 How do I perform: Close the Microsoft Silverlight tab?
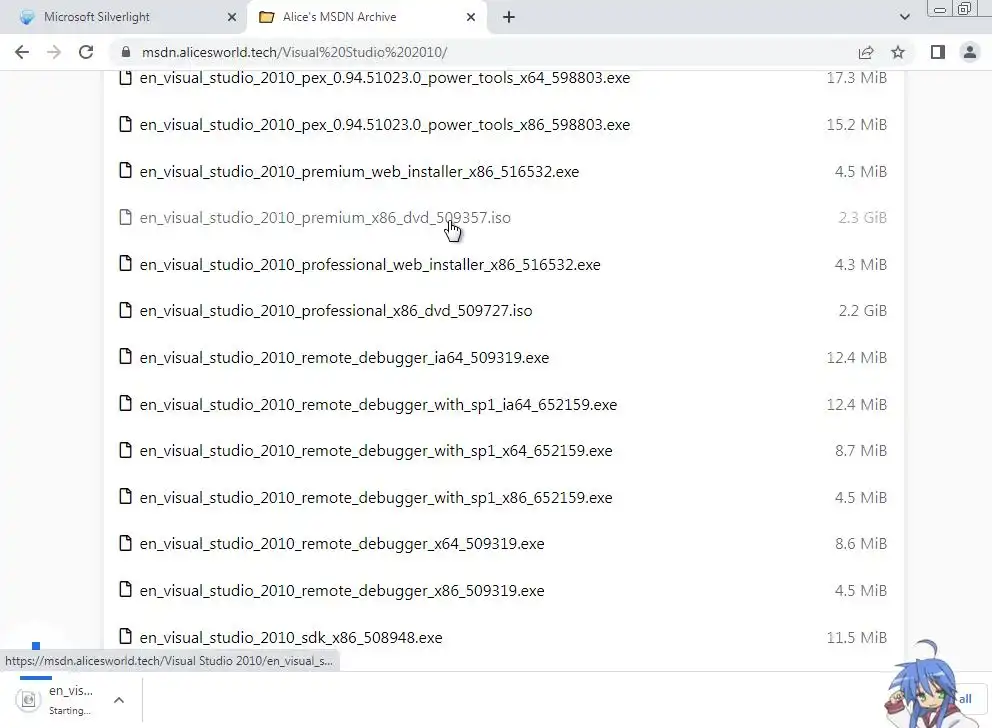pyautogui.click(x=232, y=17)
